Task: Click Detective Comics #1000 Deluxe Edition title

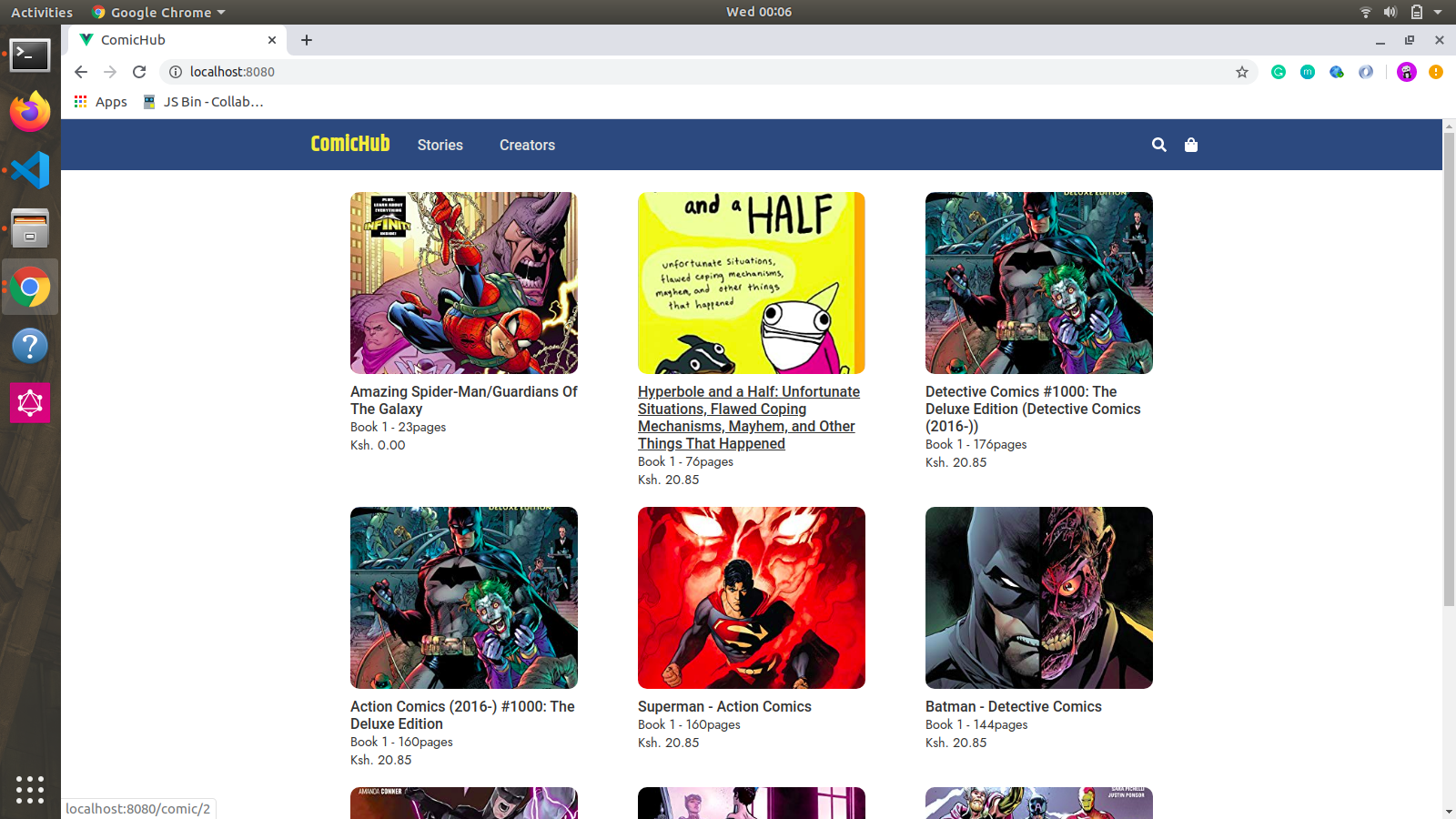Action: pos(1033,409)
